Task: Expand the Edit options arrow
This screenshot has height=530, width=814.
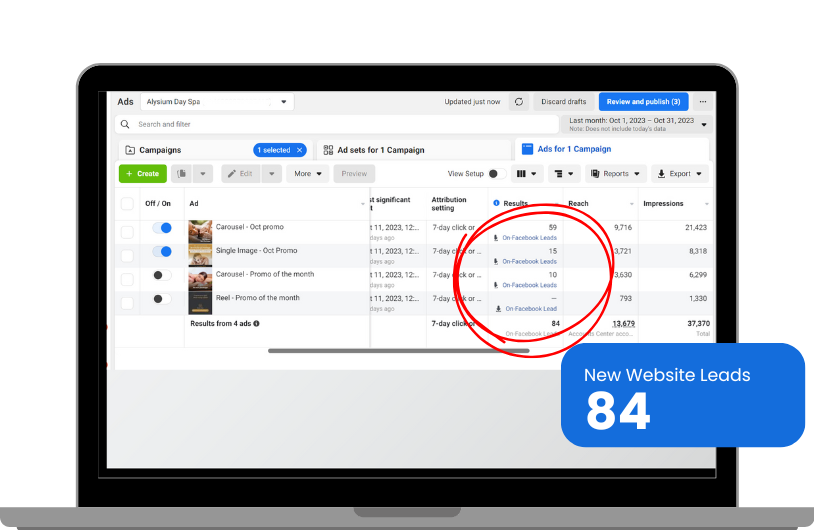Action: coord(272,174)
